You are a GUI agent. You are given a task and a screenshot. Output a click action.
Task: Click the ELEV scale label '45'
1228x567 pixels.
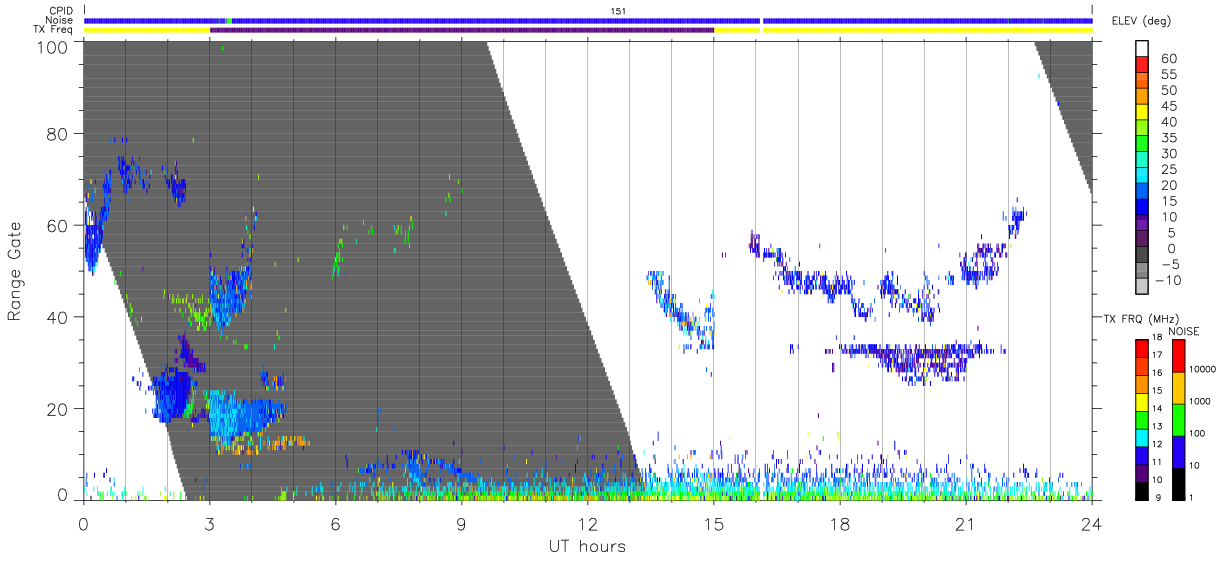pyautogui.click(x=1167, y=106)
